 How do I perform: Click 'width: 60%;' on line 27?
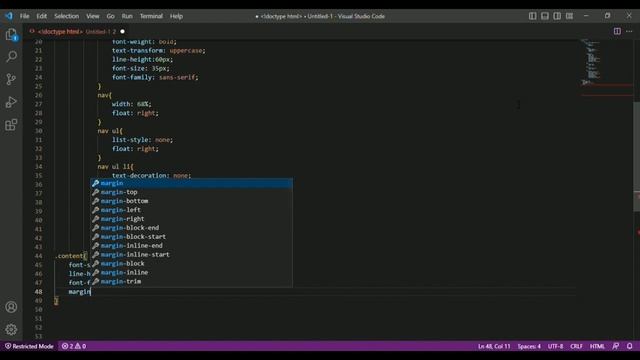pos(131,104)
